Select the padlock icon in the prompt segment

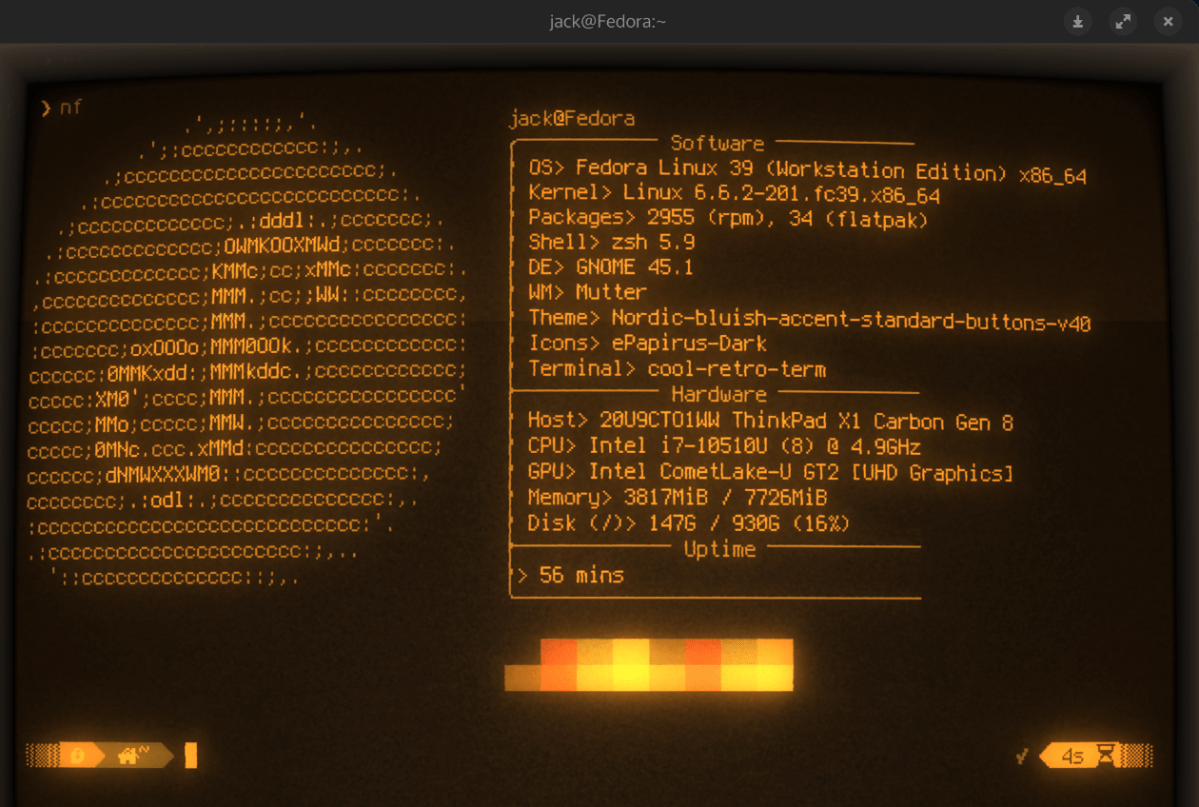pyautogui.click(x=77, y=755)
